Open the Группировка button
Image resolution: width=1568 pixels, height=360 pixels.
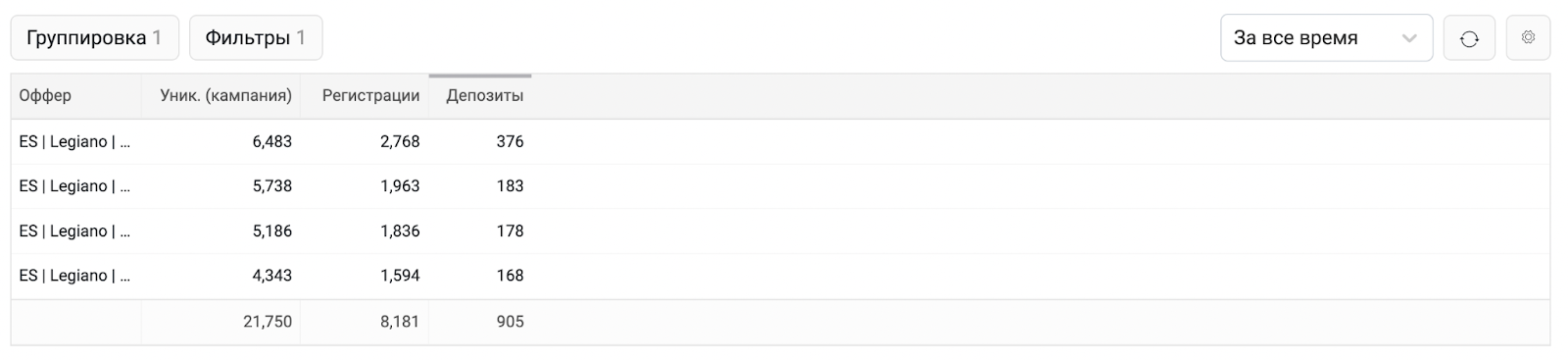click(94, 37)
